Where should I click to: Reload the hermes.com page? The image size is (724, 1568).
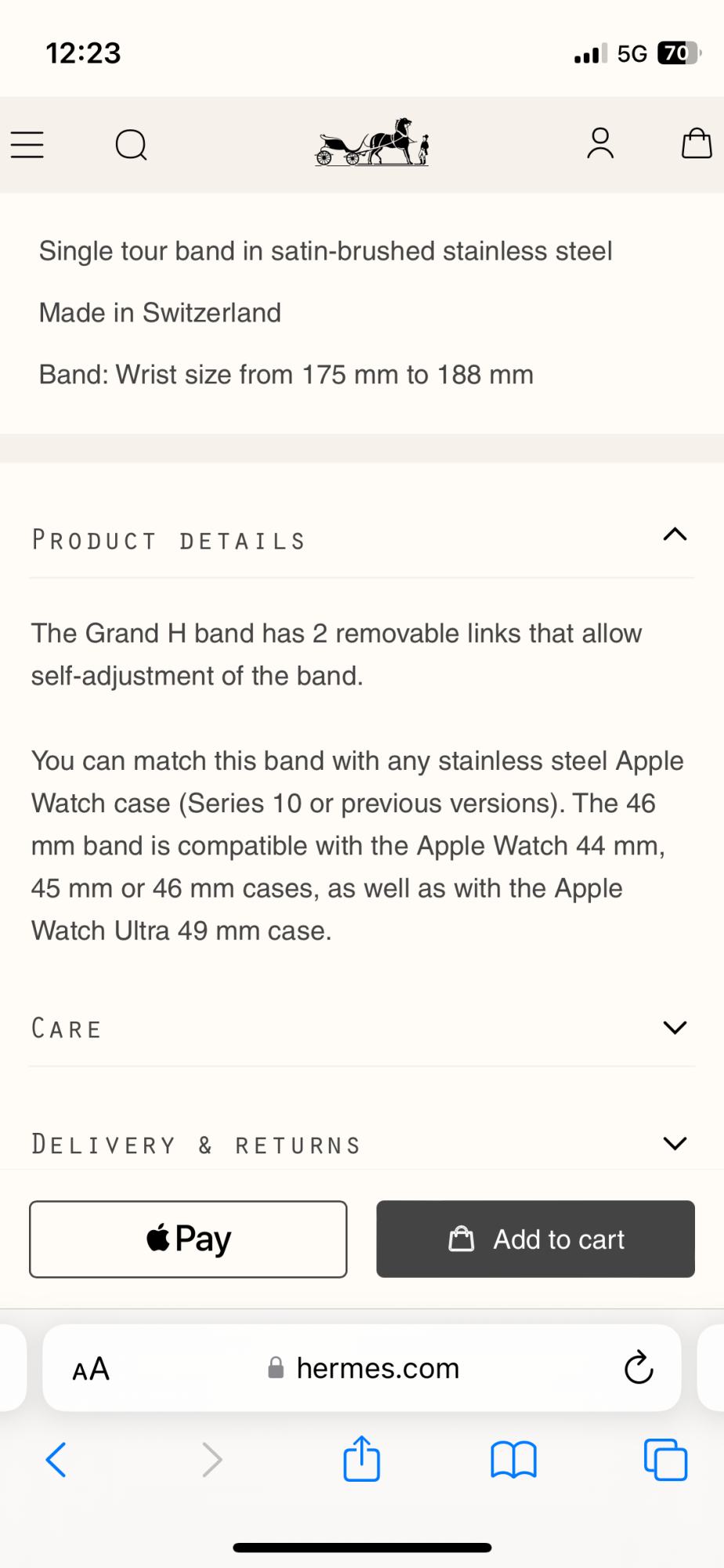(639, 1368)
